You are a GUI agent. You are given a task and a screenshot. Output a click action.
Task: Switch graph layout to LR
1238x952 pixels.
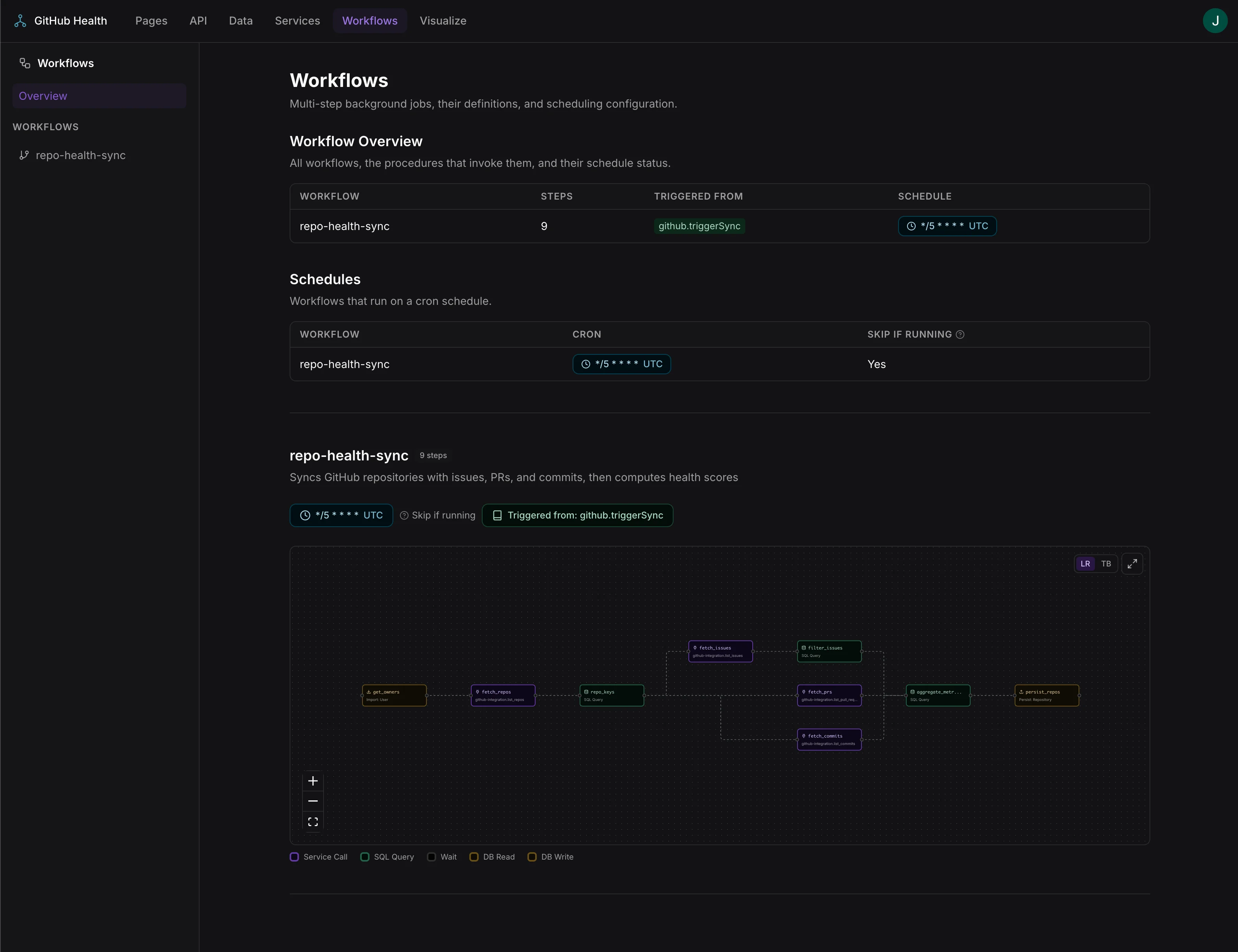(x=1085, y=564)
